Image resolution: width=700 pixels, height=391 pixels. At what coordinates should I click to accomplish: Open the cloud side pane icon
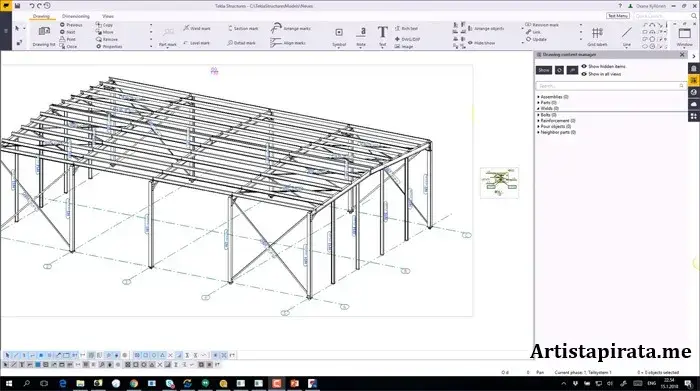click(x=693, y=104)
